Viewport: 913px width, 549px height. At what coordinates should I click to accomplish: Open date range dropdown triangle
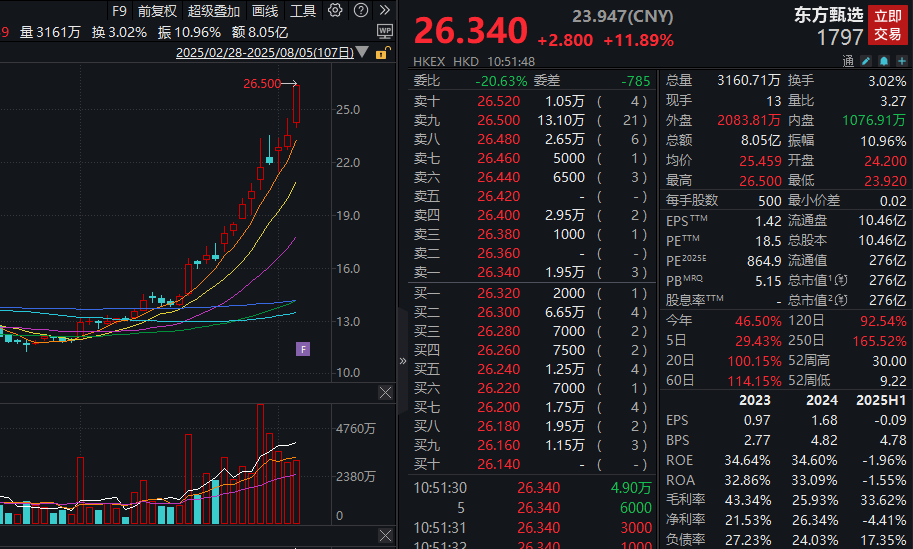point(362,52)
